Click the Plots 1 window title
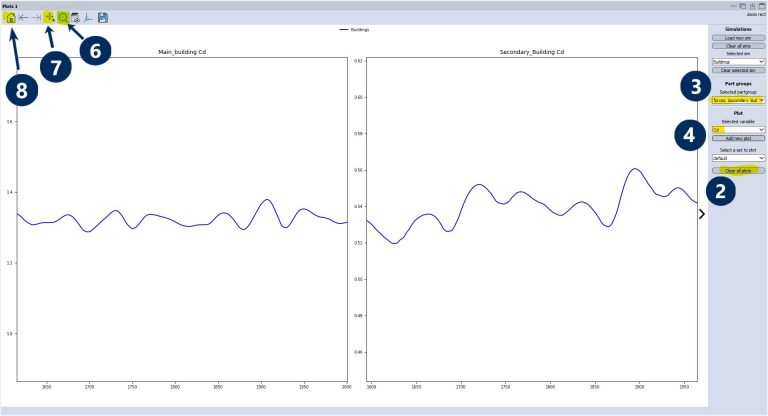Viewport: 768px width, 416px height. click(x=10, y=6)
